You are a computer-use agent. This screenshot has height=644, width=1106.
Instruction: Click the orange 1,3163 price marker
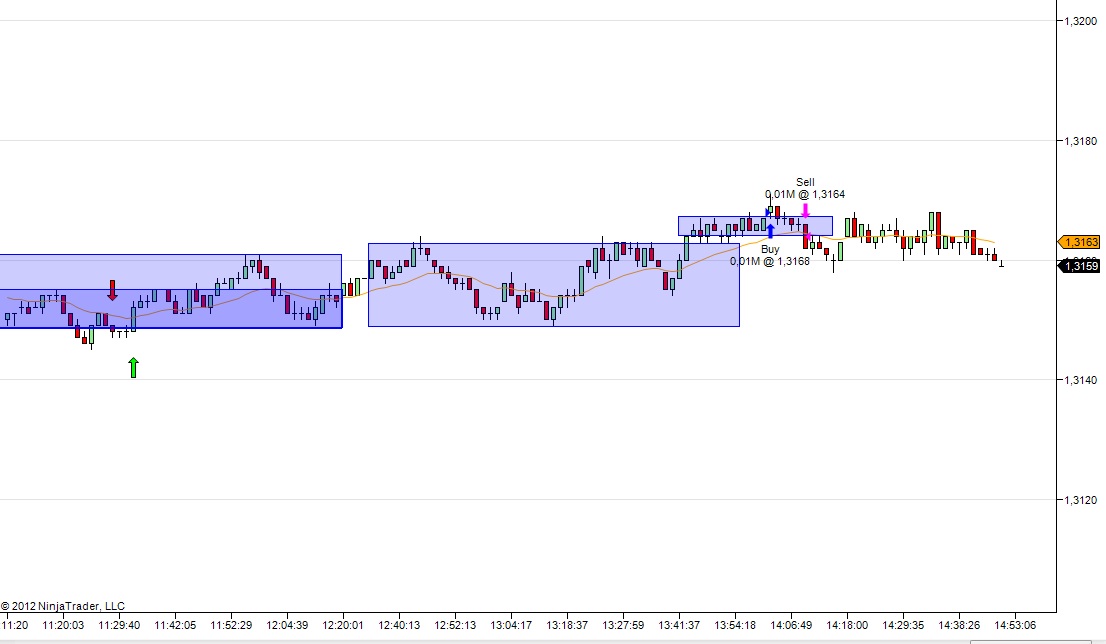point(1079,242)
